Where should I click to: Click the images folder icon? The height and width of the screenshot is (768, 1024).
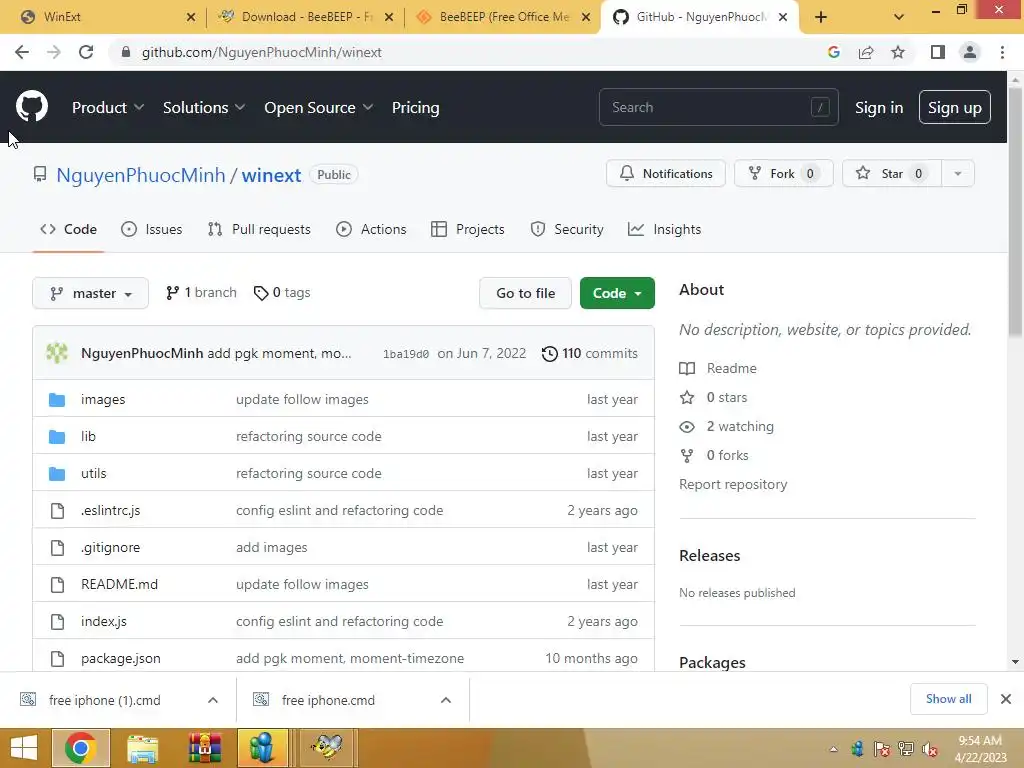57,400
